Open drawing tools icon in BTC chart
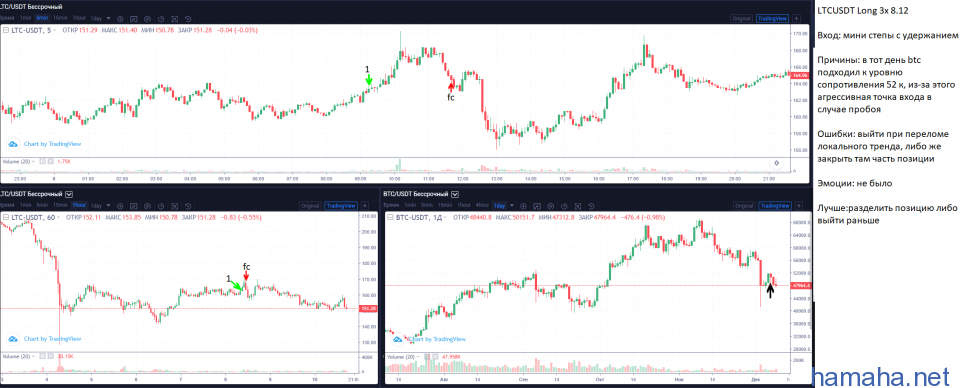This screenshot has width=960, height=388. (x=537, y=206)
